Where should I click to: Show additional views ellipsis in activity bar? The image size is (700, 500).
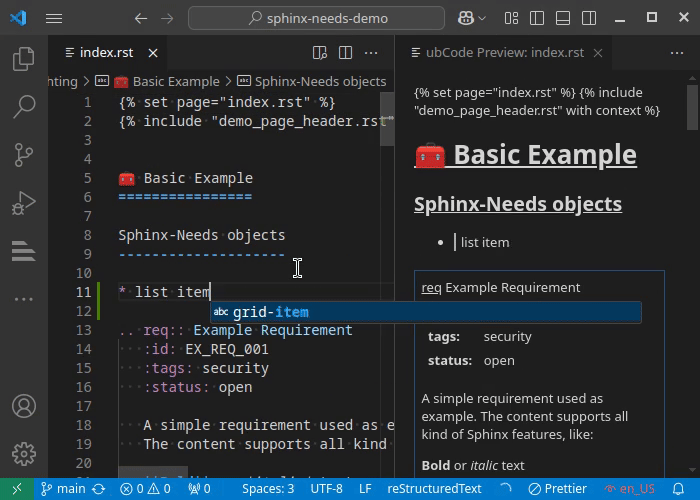coord(24,299)
